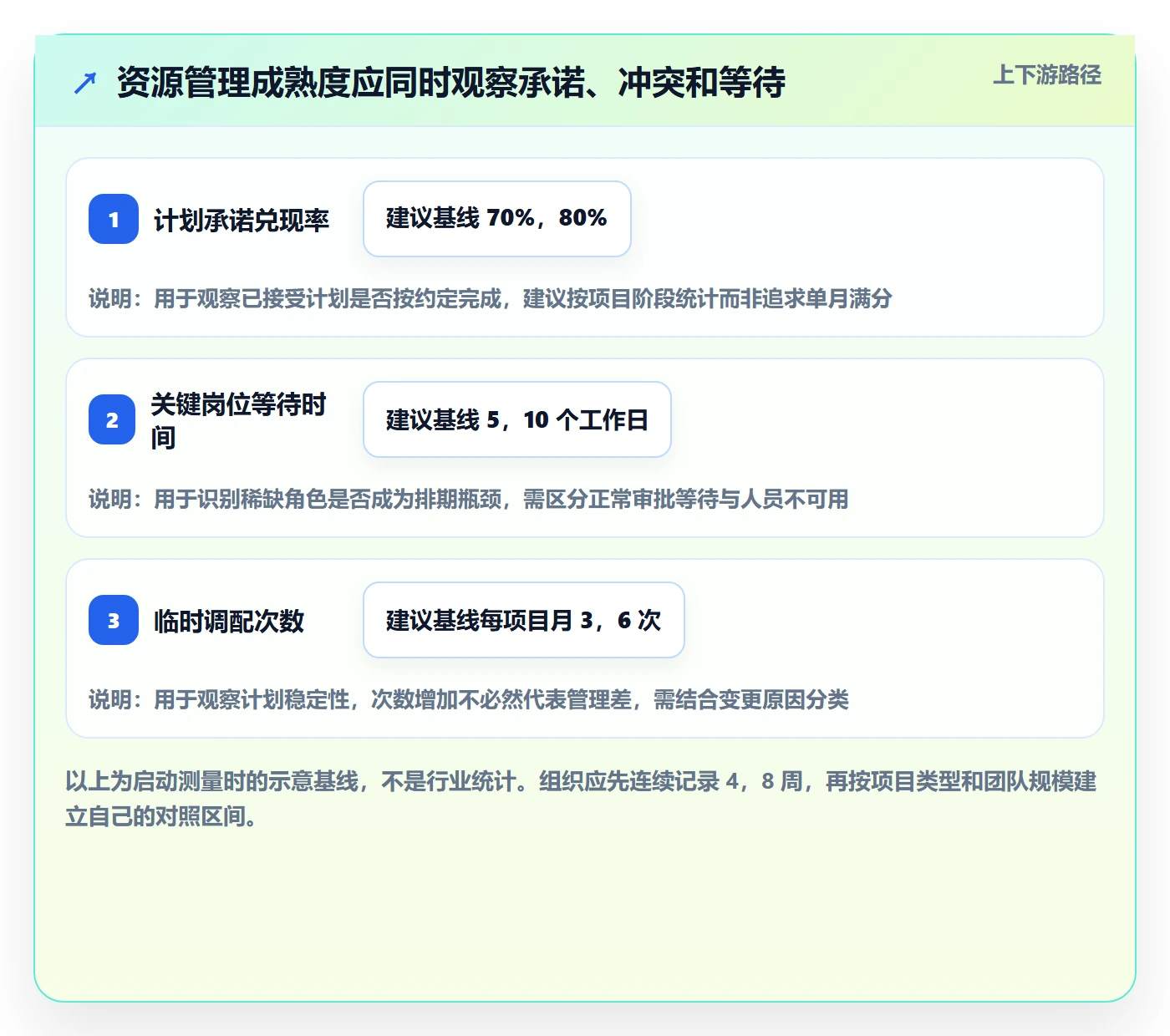Click the diagonal arrow icon beside the title
The width and height of the screenshot is (1170, 1036).
click(x=85, y=83)
